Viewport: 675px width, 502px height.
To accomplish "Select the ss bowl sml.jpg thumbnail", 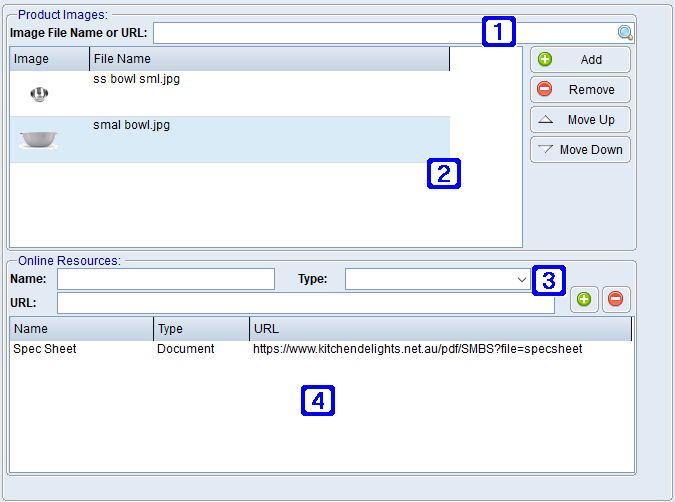I will pyautogui.click(x=40, y=95).
